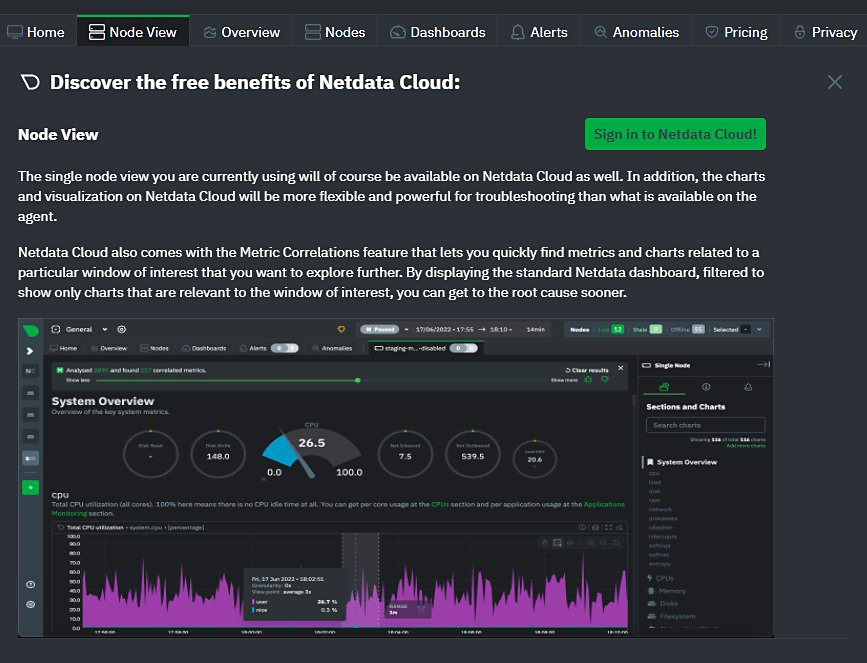Click the Netdata logo beside the Discover heading
The height and width of the screenshot is (663, 867).
tap(30, 82)
